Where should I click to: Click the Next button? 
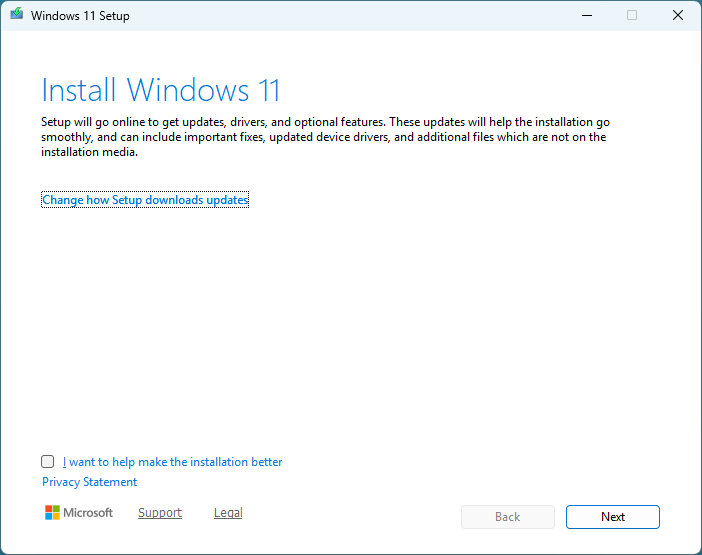[612, 517]
